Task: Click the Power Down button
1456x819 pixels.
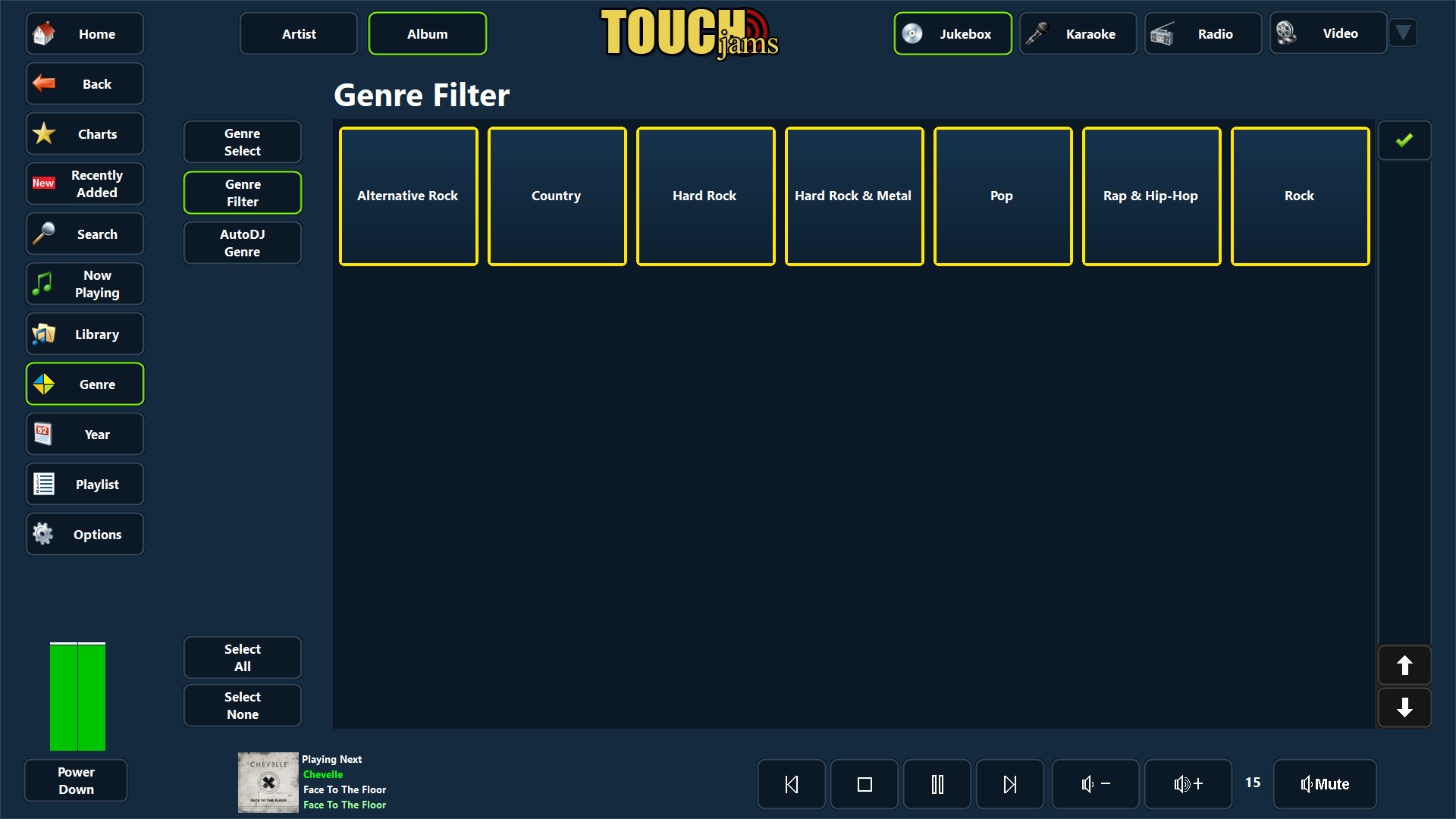Action: 75,780
